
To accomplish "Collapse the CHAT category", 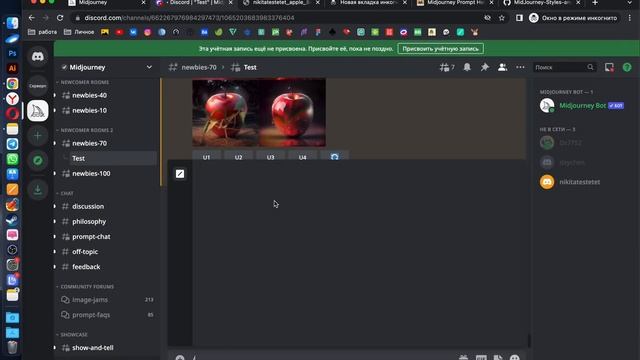I will (x=65, y=193).
